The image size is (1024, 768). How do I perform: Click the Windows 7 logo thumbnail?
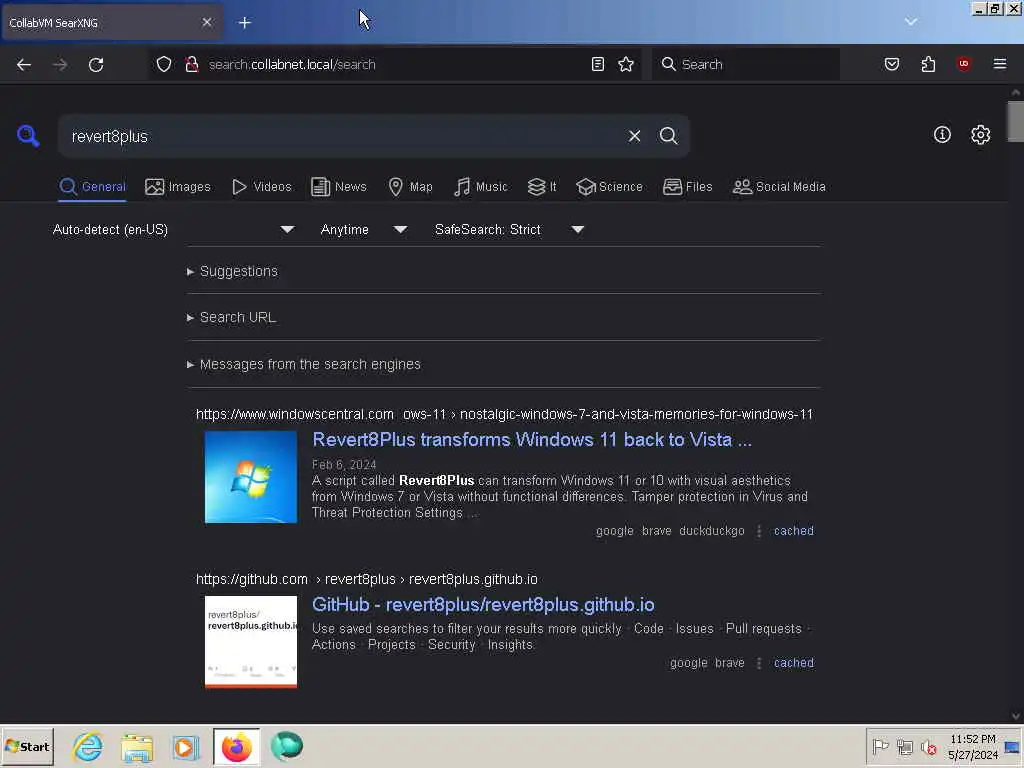coord(251,477)
